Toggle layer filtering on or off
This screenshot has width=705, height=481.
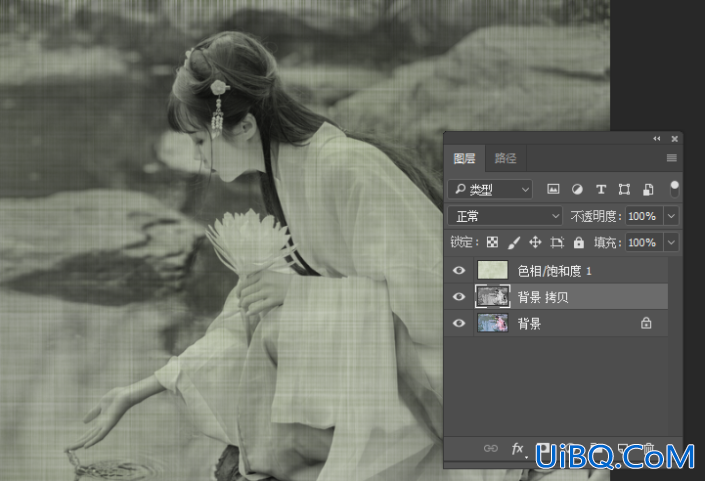click(674, 189)
